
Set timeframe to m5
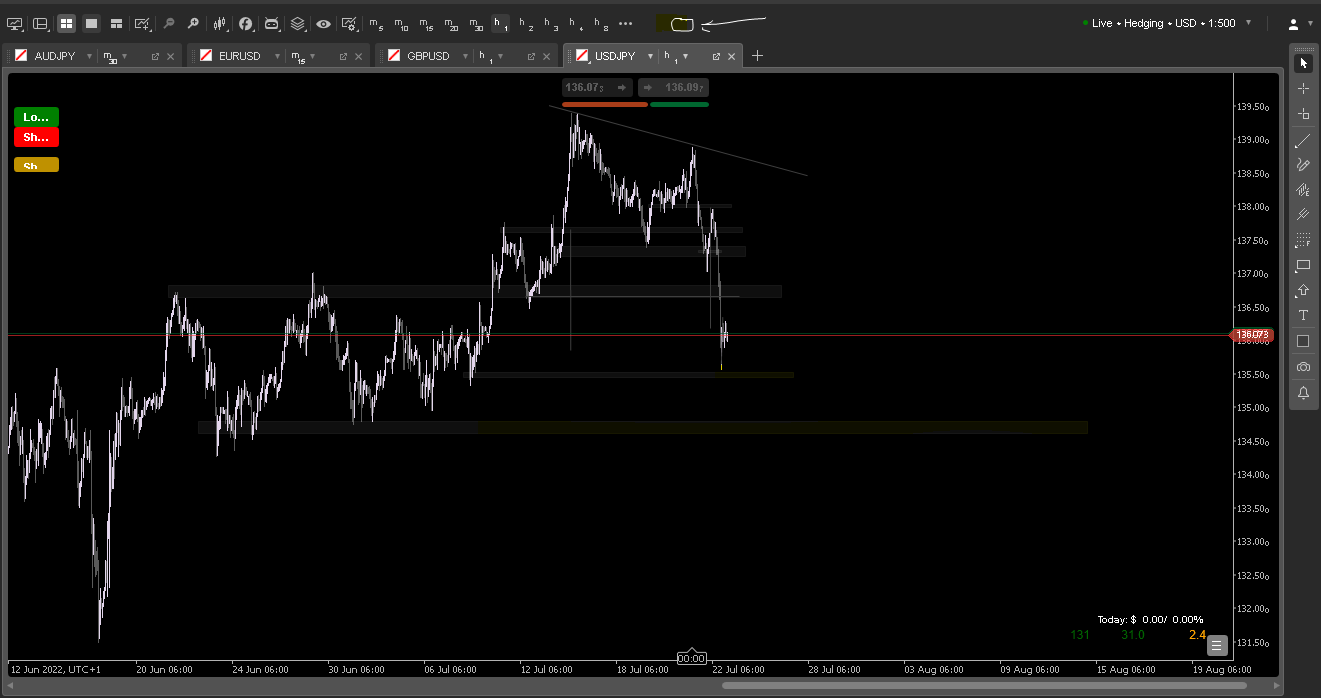coord(376,23)
